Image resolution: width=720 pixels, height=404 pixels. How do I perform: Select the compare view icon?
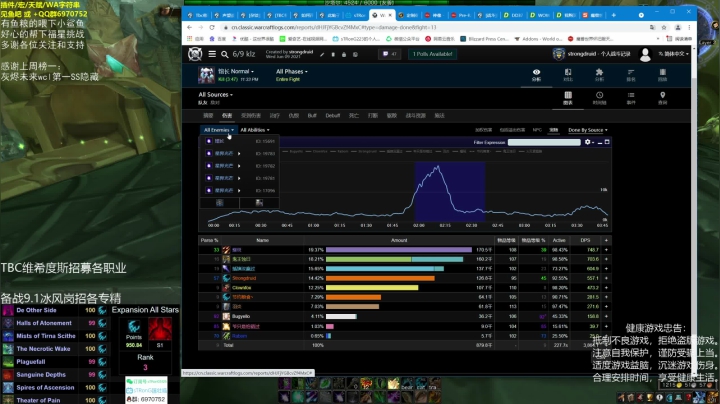point(568,75)
